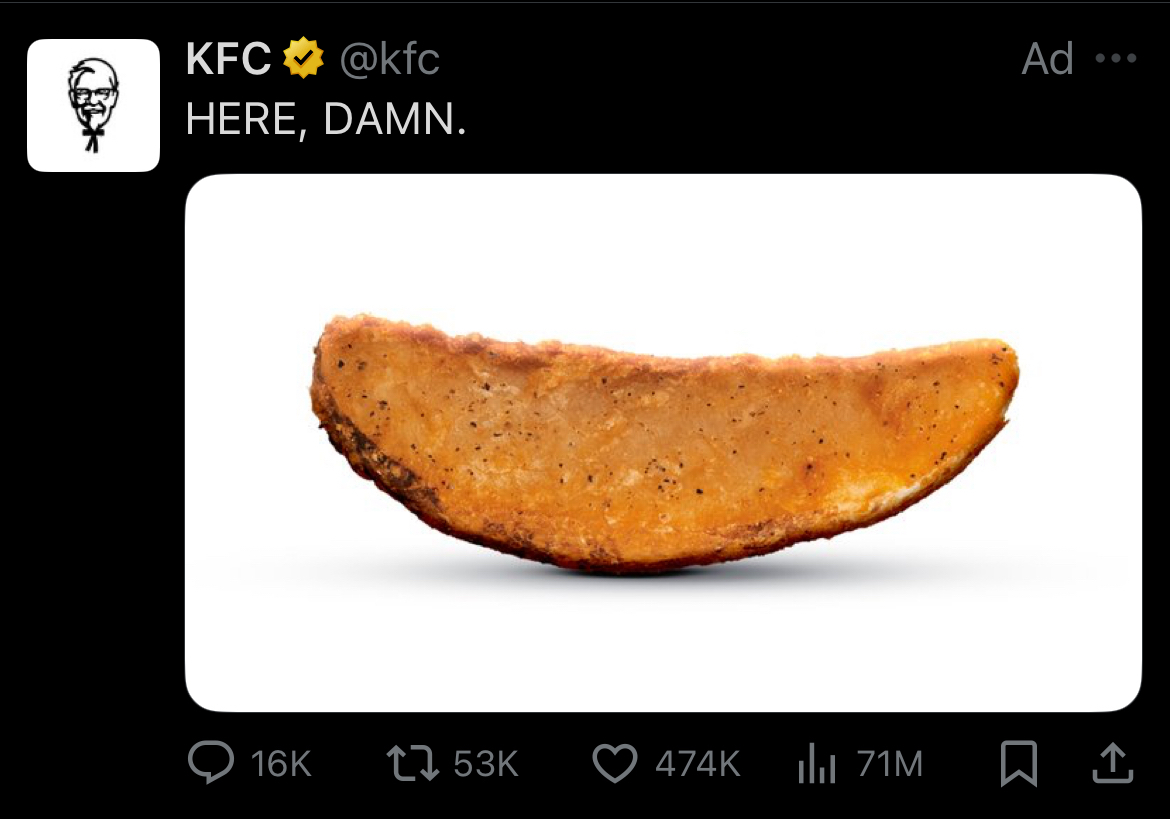Click the 53K reposts count
Screen dimensions: 1170x819
pyautogui.click(x=486, y=765)
